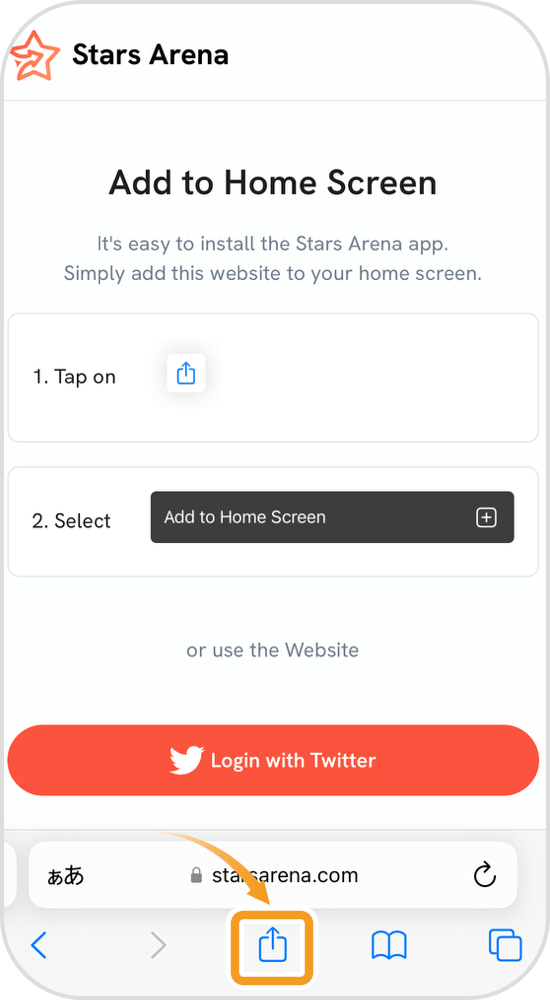This screenshot has width=550, height=1000.
Task: Open the tabs overview icon
Action: click(x=505, y=945)
